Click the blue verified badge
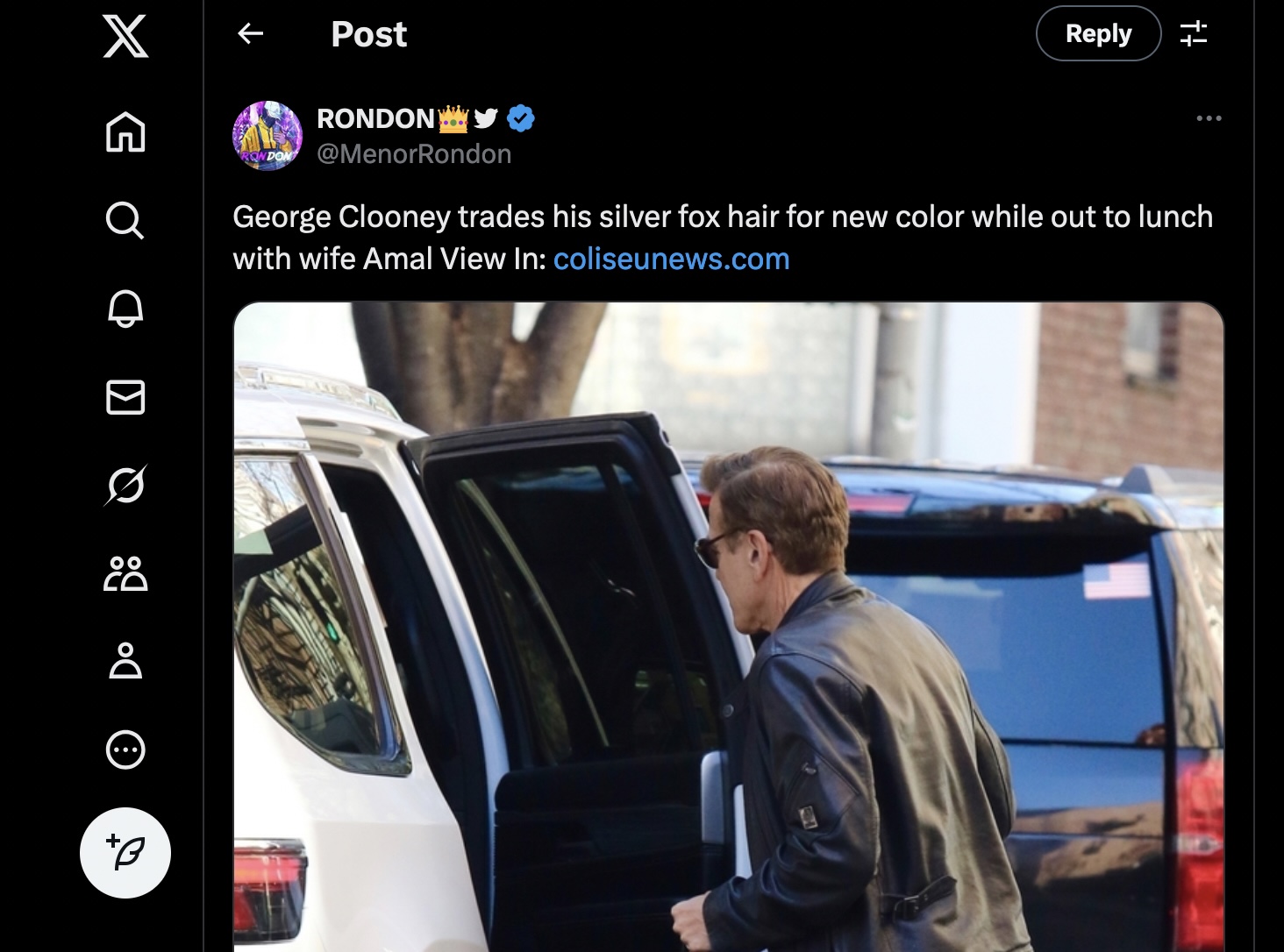Screen dimensions: 1284x952 tap(521, 118)
